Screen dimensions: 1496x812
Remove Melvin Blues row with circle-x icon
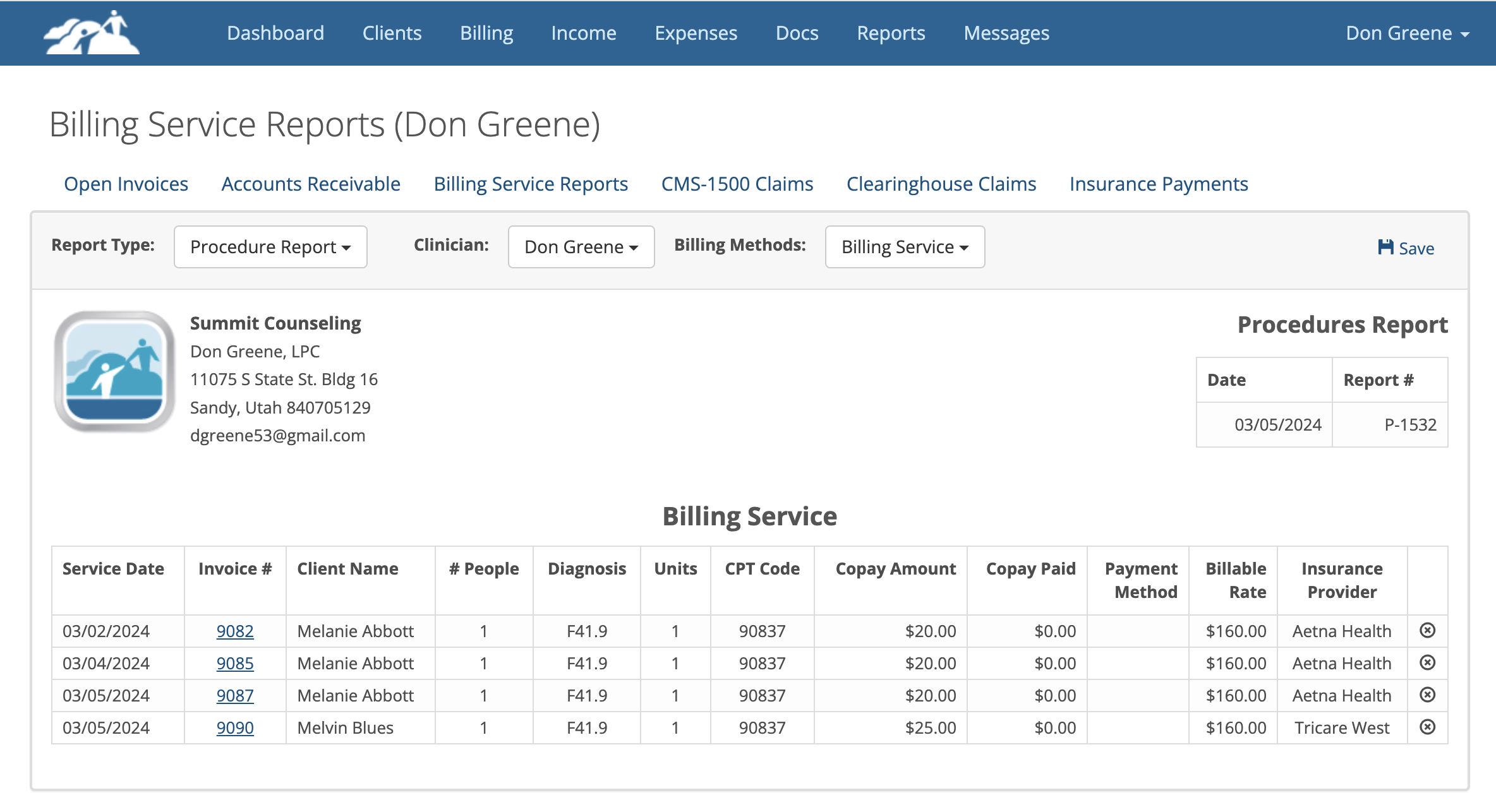(1427, 727)
